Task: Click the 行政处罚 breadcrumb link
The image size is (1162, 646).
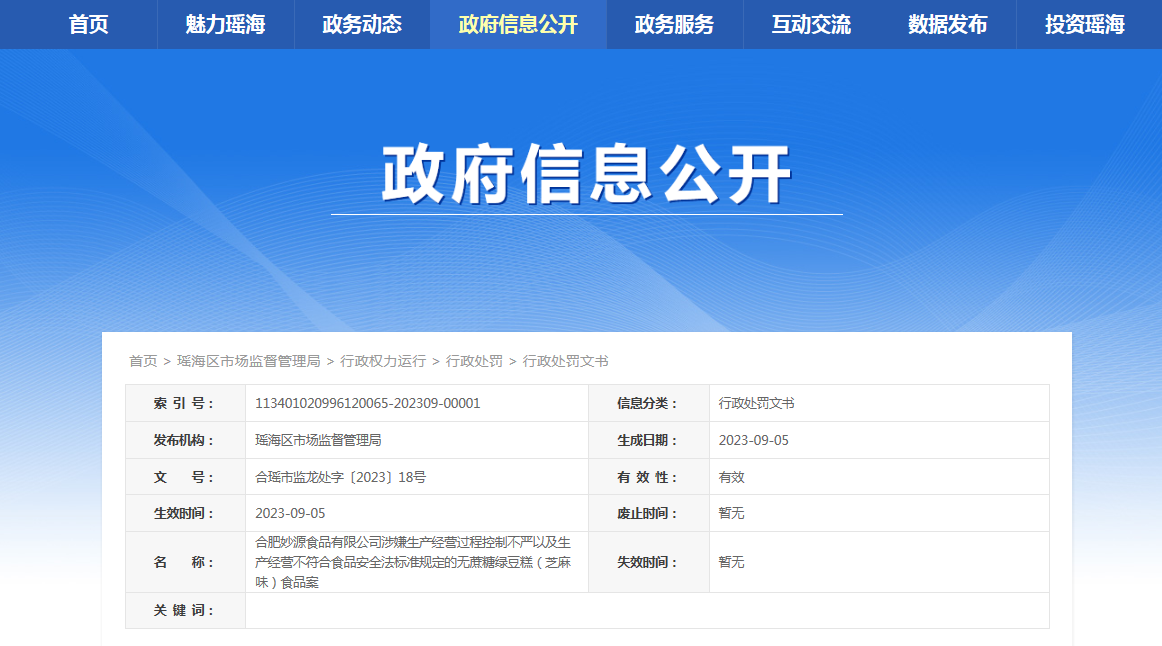Action: click(x=474, y=361)
